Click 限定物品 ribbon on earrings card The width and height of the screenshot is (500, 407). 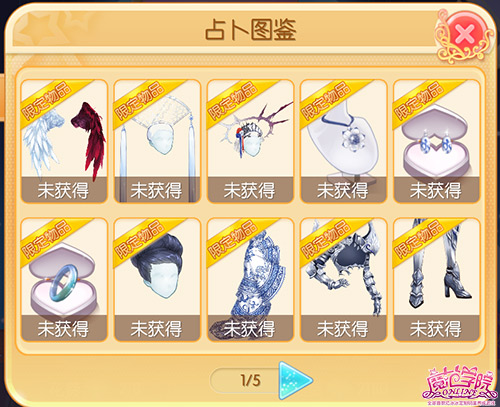(x=419, y=100)
